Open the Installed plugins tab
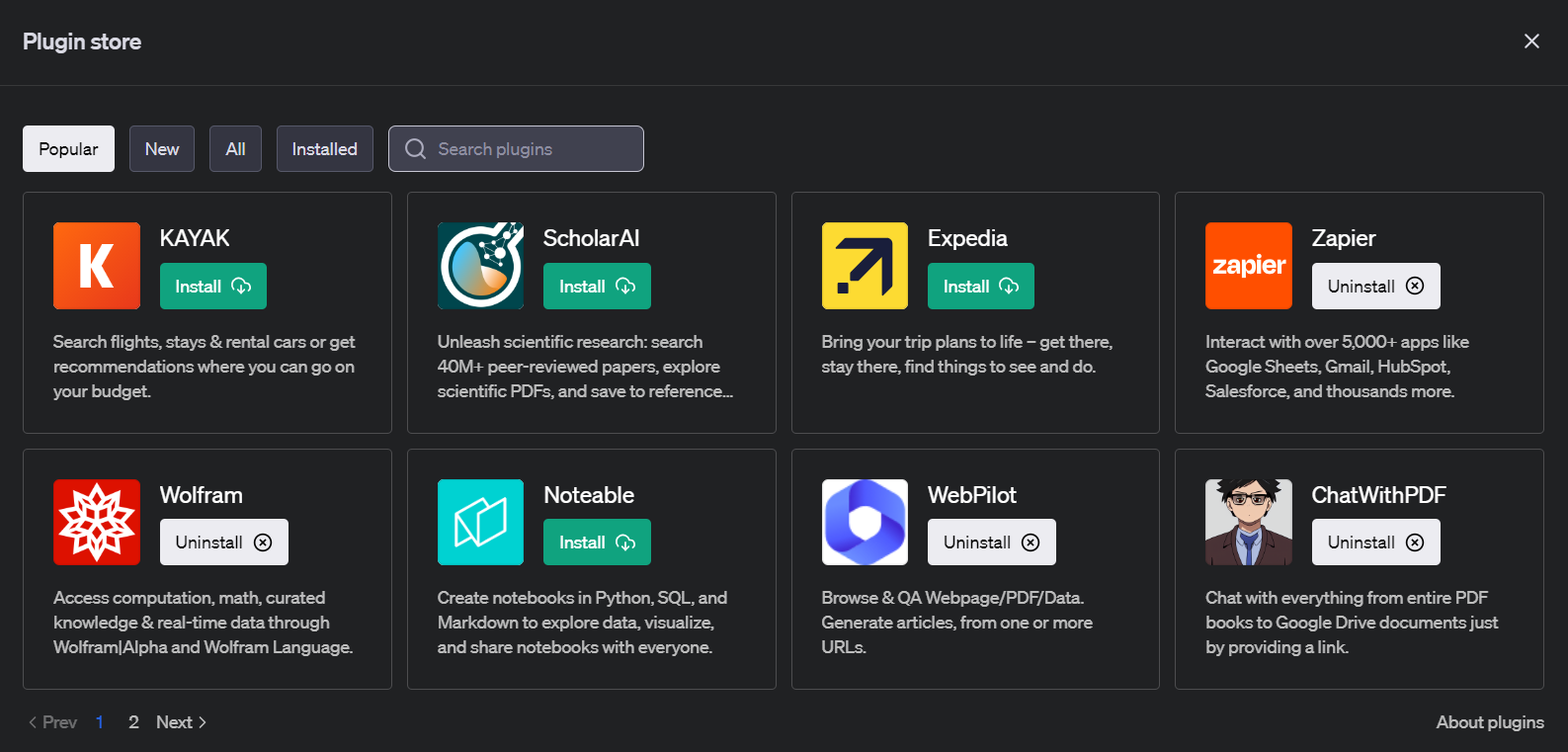This screenshot has height=752, width=1568. coord(325,149)
